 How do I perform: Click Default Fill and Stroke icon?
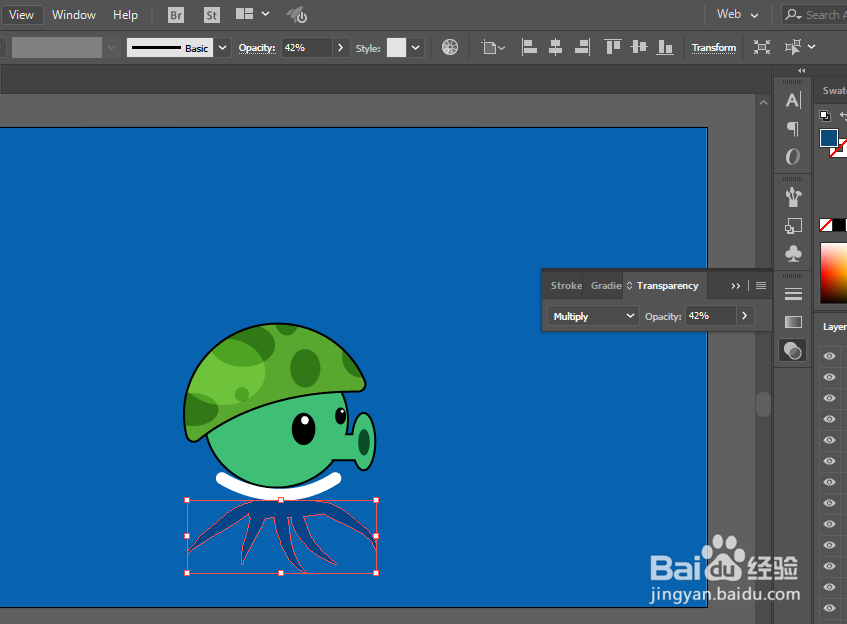coord(824,116)
